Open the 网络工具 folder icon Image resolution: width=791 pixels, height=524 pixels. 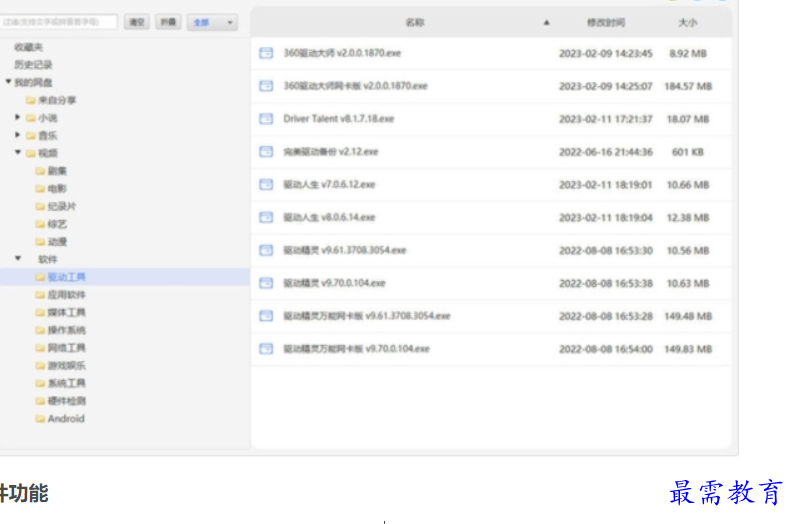pyautogui.click(x=40, y=347)
